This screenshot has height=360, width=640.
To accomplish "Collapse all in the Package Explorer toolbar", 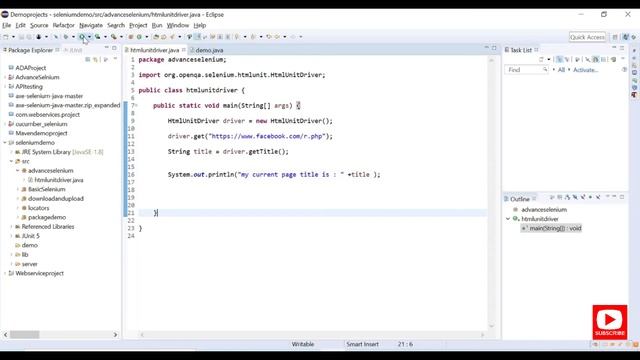I will (87, 60).
